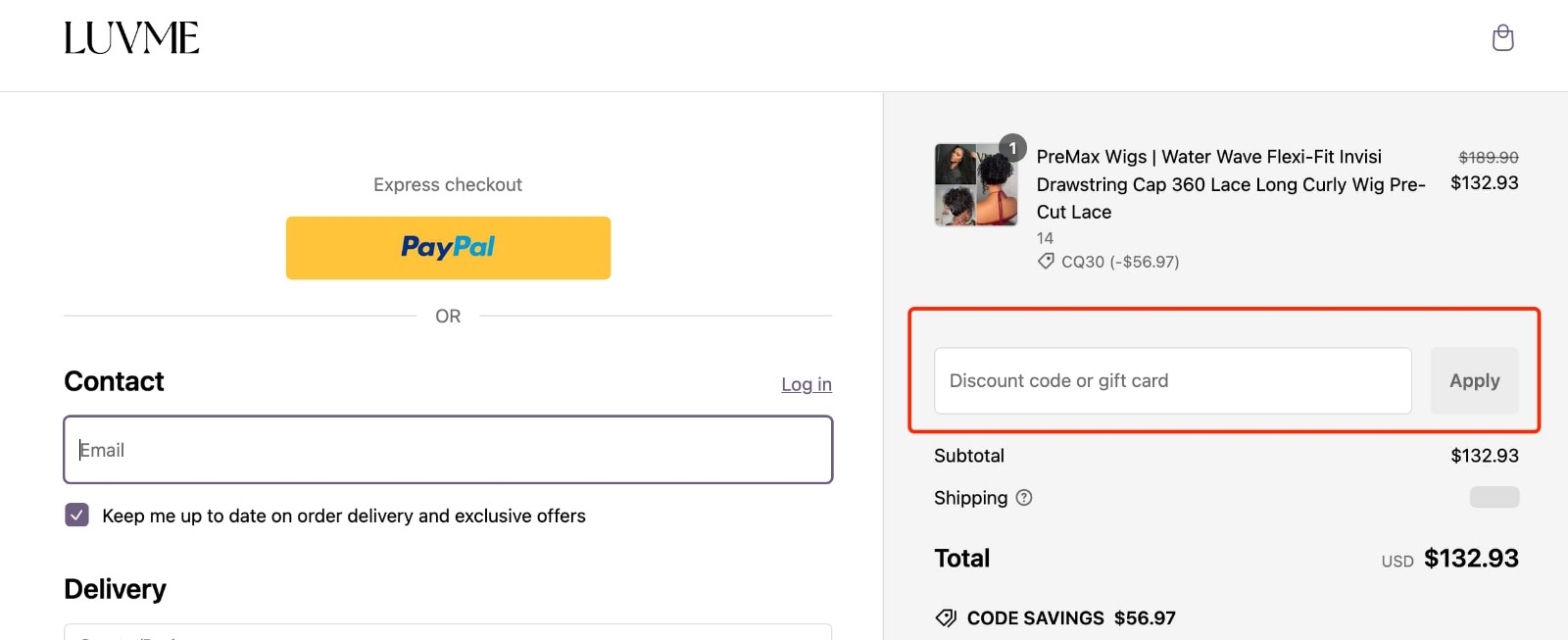Click the quantity badge on the product image
This screenshot has height=640, width=1568.
pyautogui.click(x=1013, y=146)
